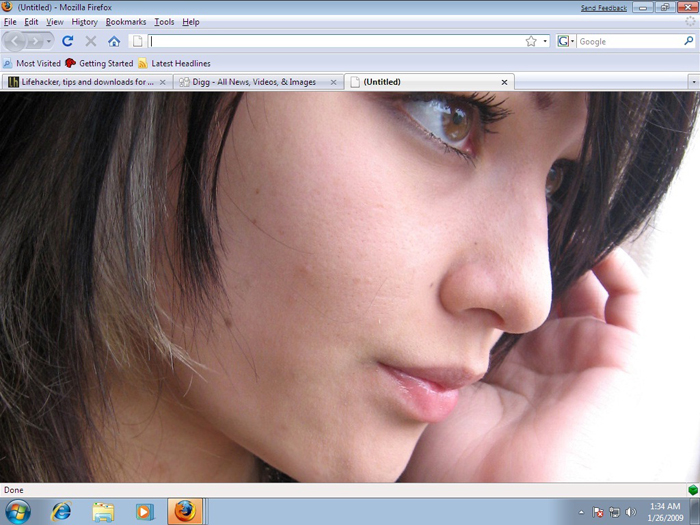
Task: Click the Digg tab favicon
Action: point(184,82)
